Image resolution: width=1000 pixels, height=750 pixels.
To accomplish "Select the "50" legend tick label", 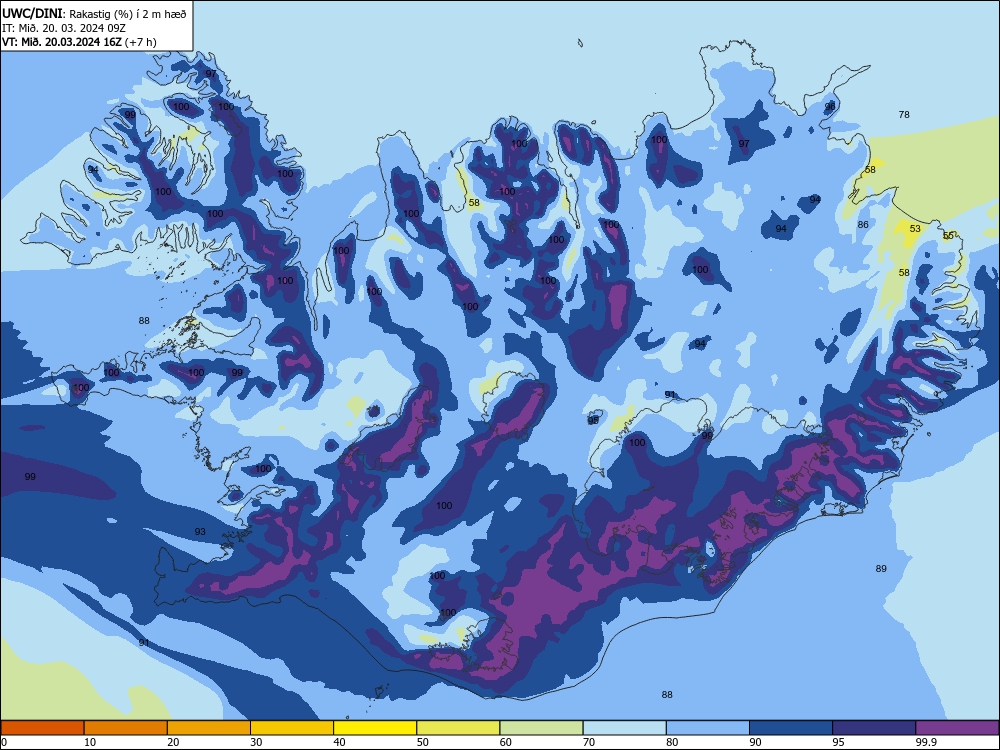I will pyautogui.click(x=423, y=742).
